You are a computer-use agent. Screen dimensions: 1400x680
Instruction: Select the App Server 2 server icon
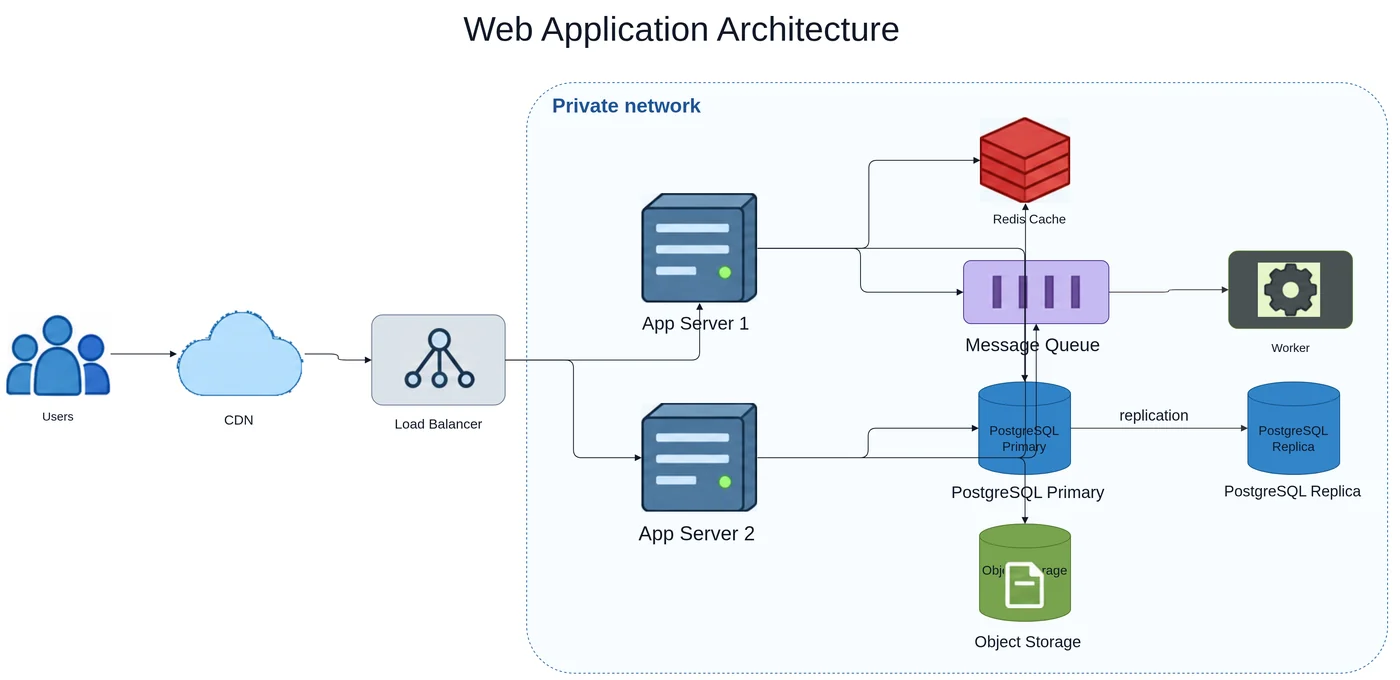(699, 458)
